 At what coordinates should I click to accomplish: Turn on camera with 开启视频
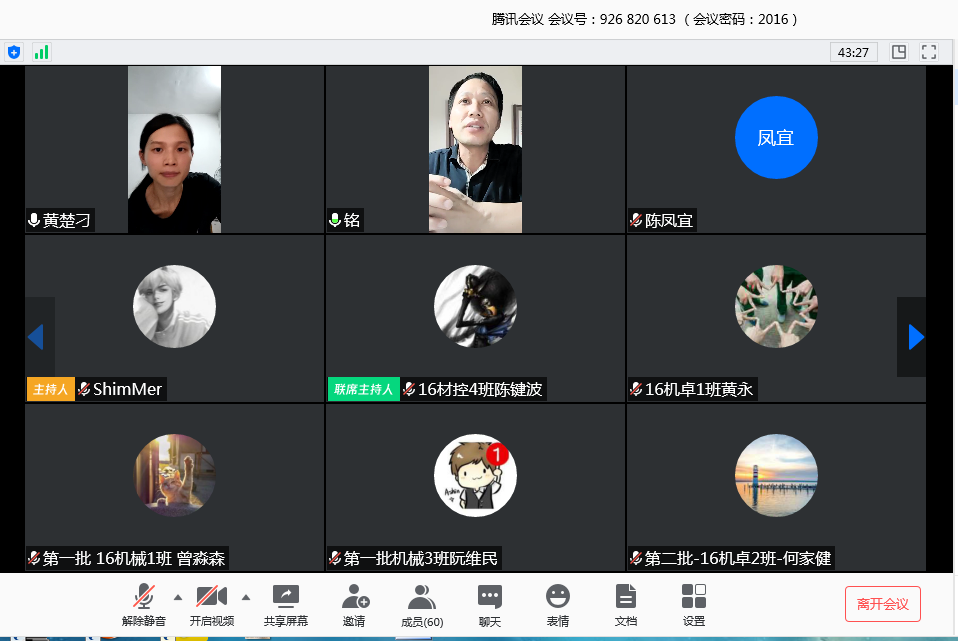point(211,605)
